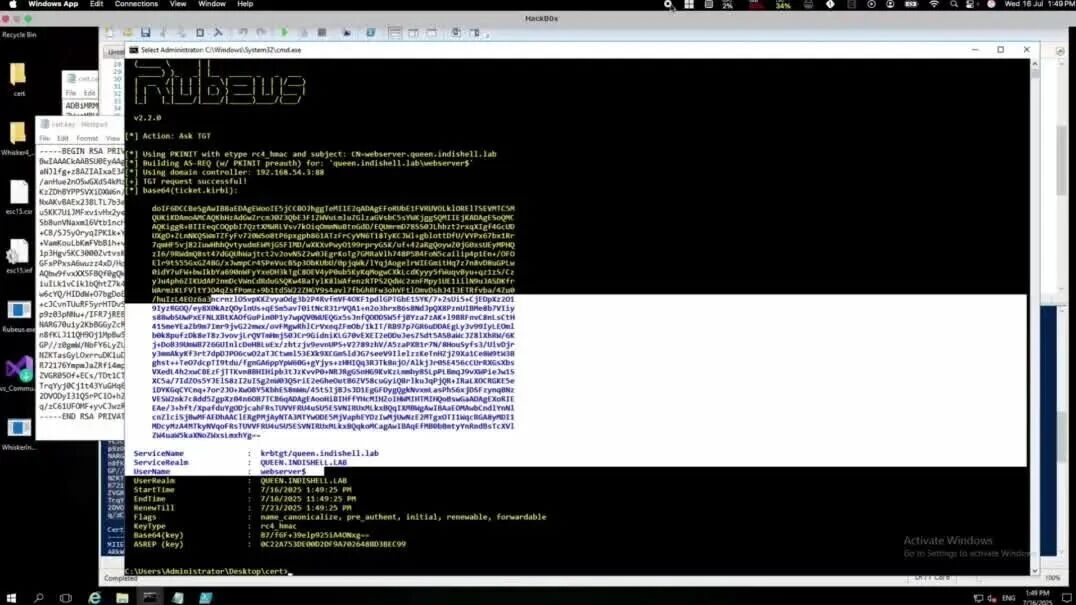Click the New file icon in background toolbar
The width and height of the screenshot is (1076, 605).
point(110,32)
